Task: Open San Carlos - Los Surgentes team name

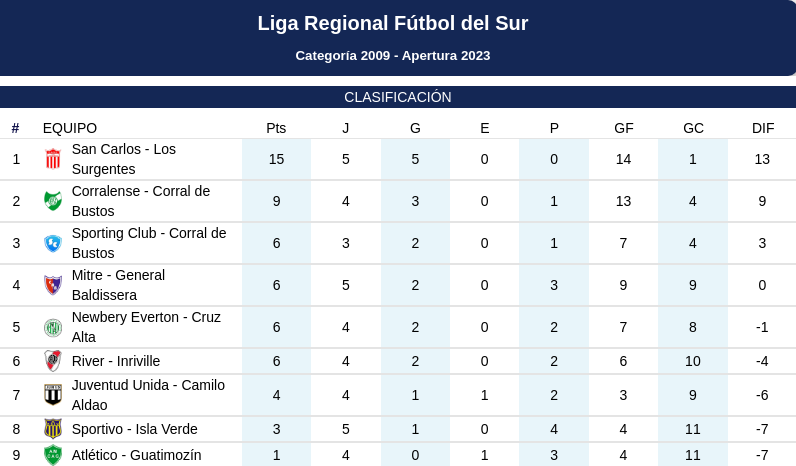Action: pyautogui.click(x=124, y=159)
